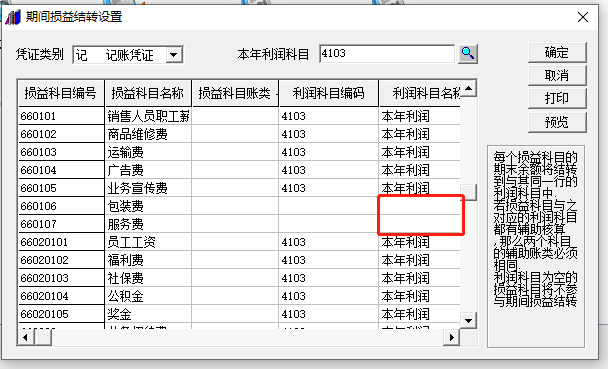Click the 损益科目账类 cell for 广告费
This screenshot has width=608, height=369.
235,170
